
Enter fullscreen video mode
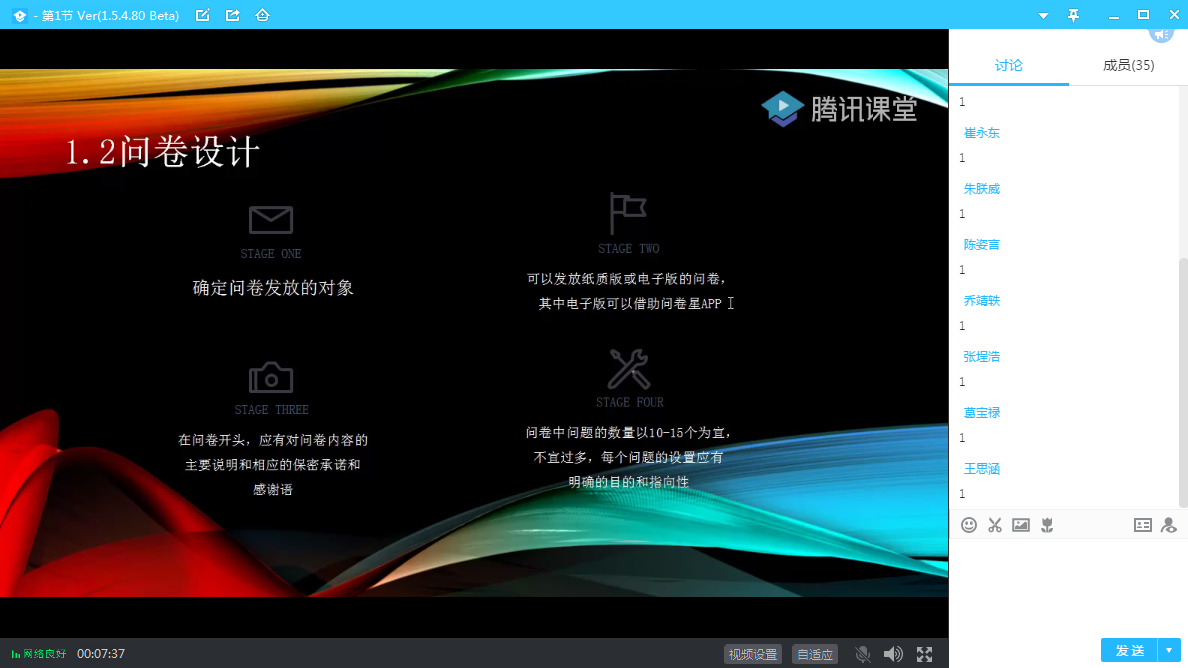[925, 654]
